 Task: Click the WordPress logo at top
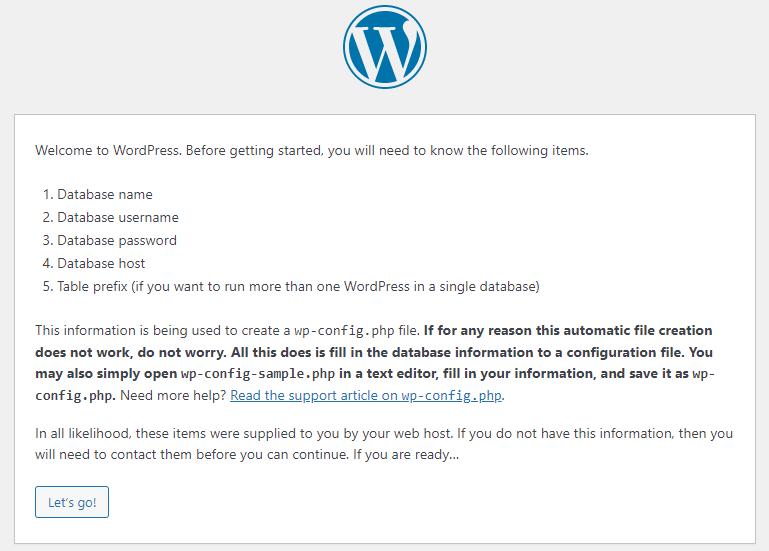(384, 47)
